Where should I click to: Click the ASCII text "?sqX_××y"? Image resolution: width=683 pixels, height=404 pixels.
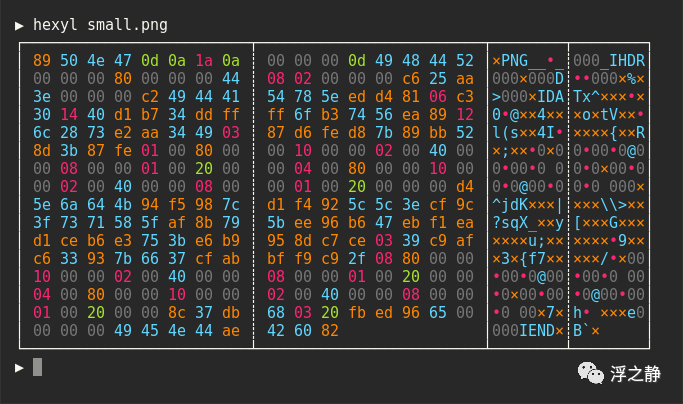[528, 223]
